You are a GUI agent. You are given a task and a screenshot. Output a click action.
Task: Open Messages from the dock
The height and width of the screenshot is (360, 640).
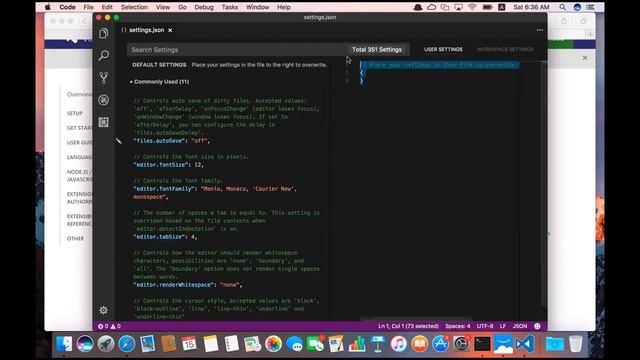tap(294, 344)
